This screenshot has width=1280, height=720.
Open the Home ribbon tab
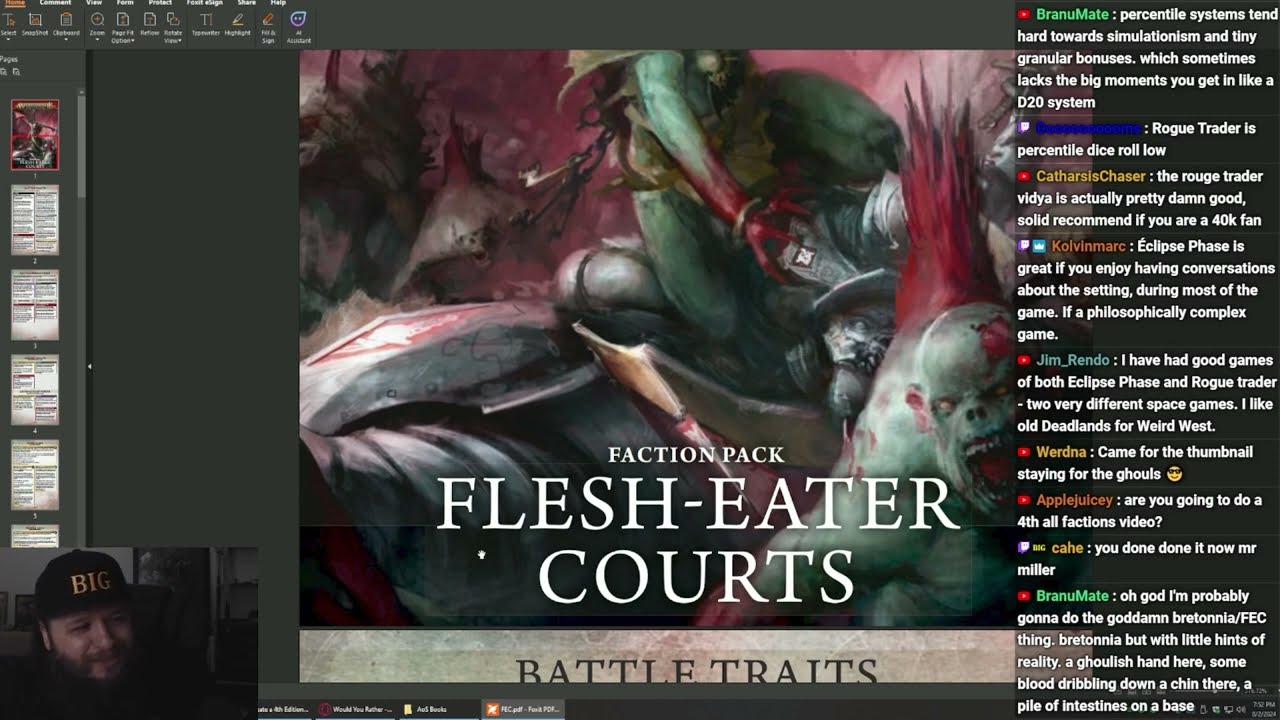coord(13,3)
